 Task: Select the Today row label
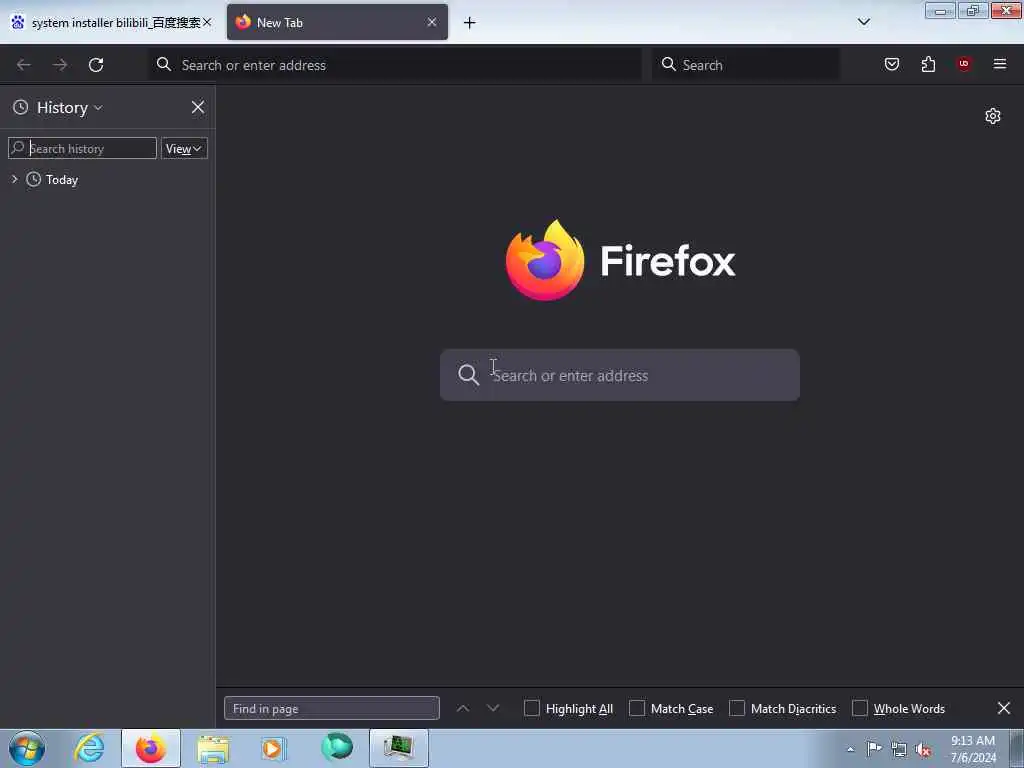click(x=62, y=180)
